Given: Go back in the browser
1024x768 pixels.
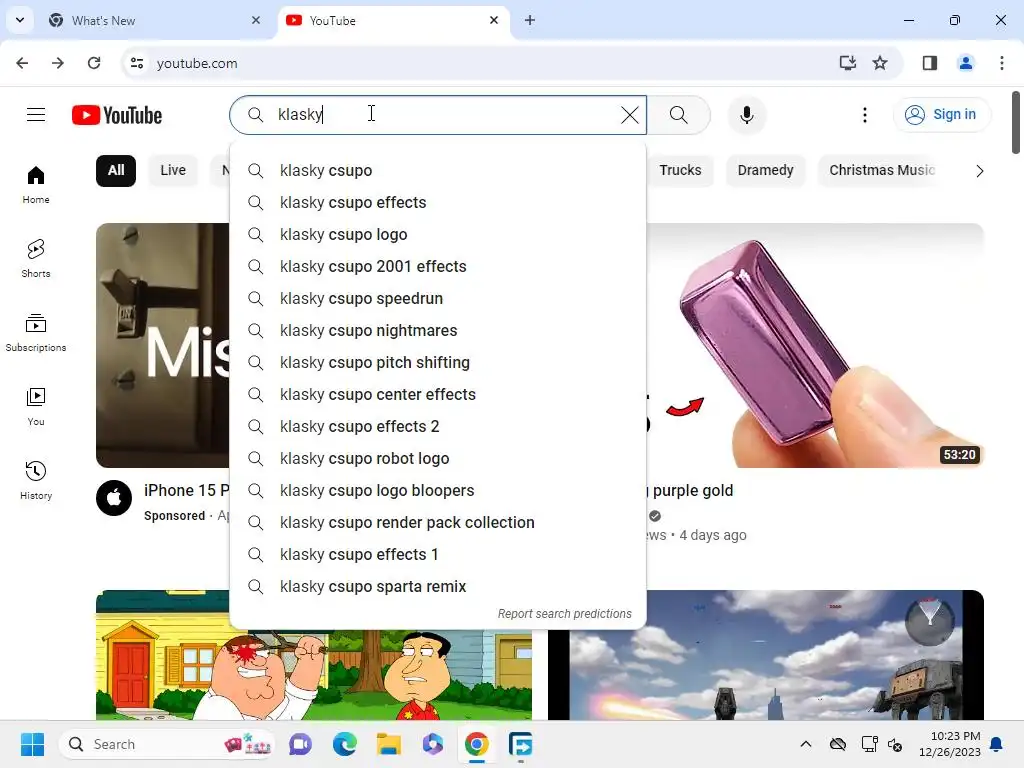Looking at the screenshot, I should (22, 63).
